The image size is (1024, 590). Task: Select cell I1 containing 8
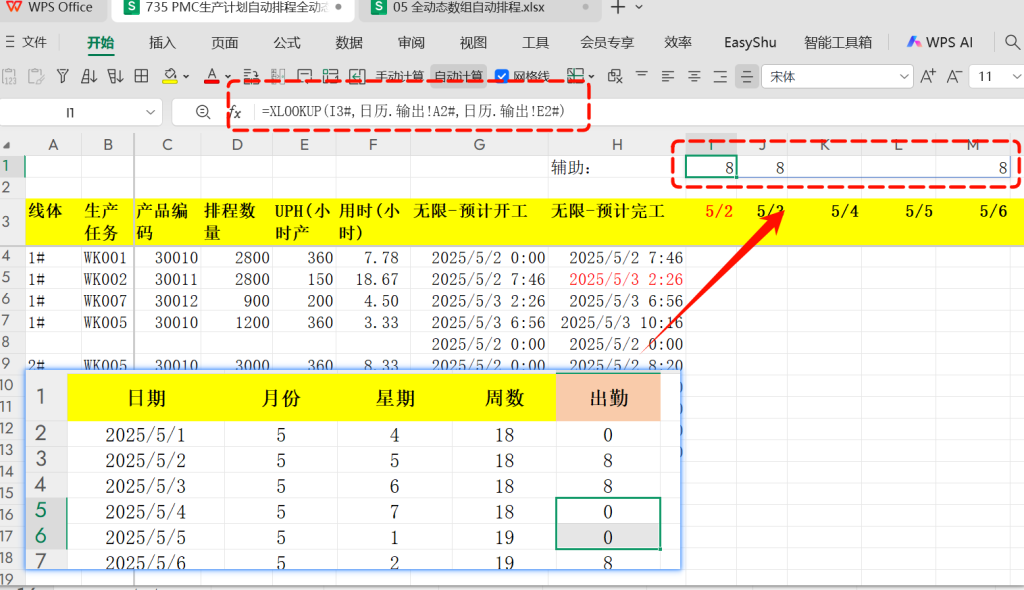[x=711, y=167]
